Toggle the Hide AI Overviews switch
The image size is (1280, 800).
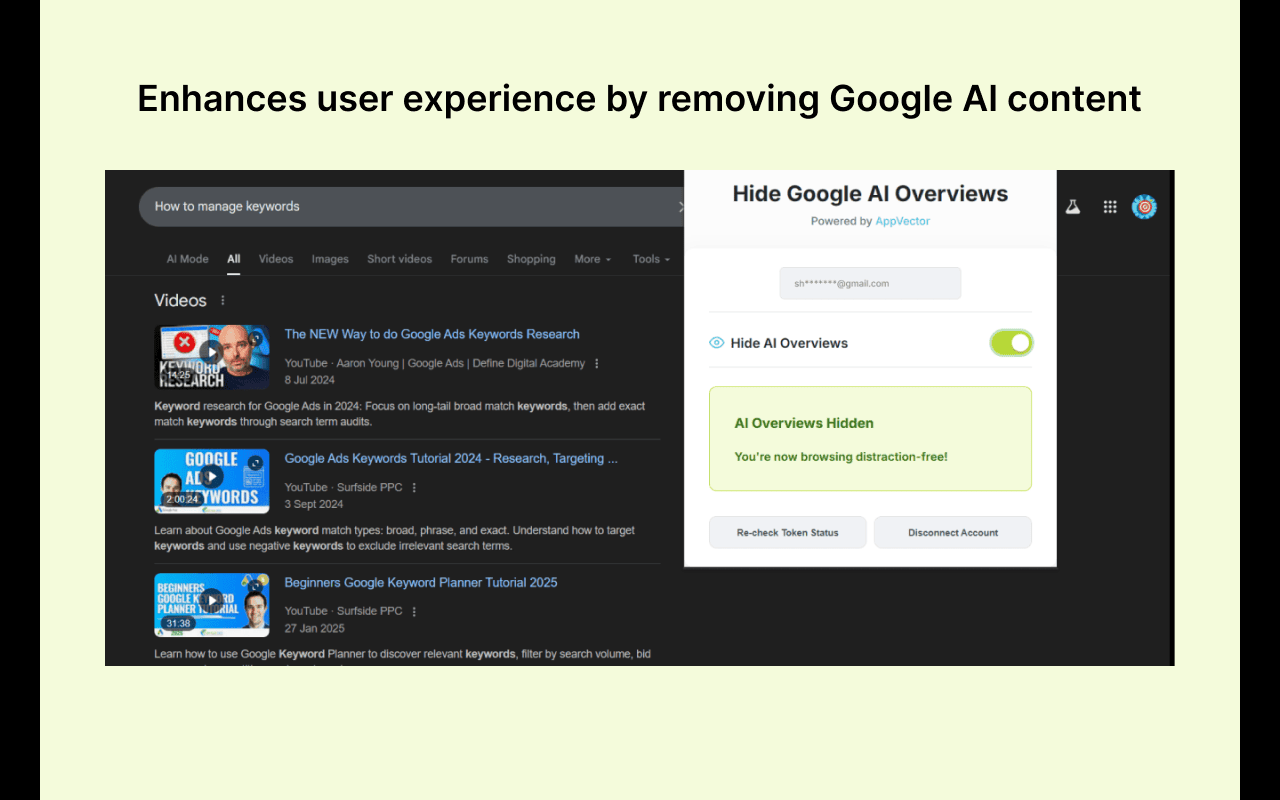click(1011, 343)
